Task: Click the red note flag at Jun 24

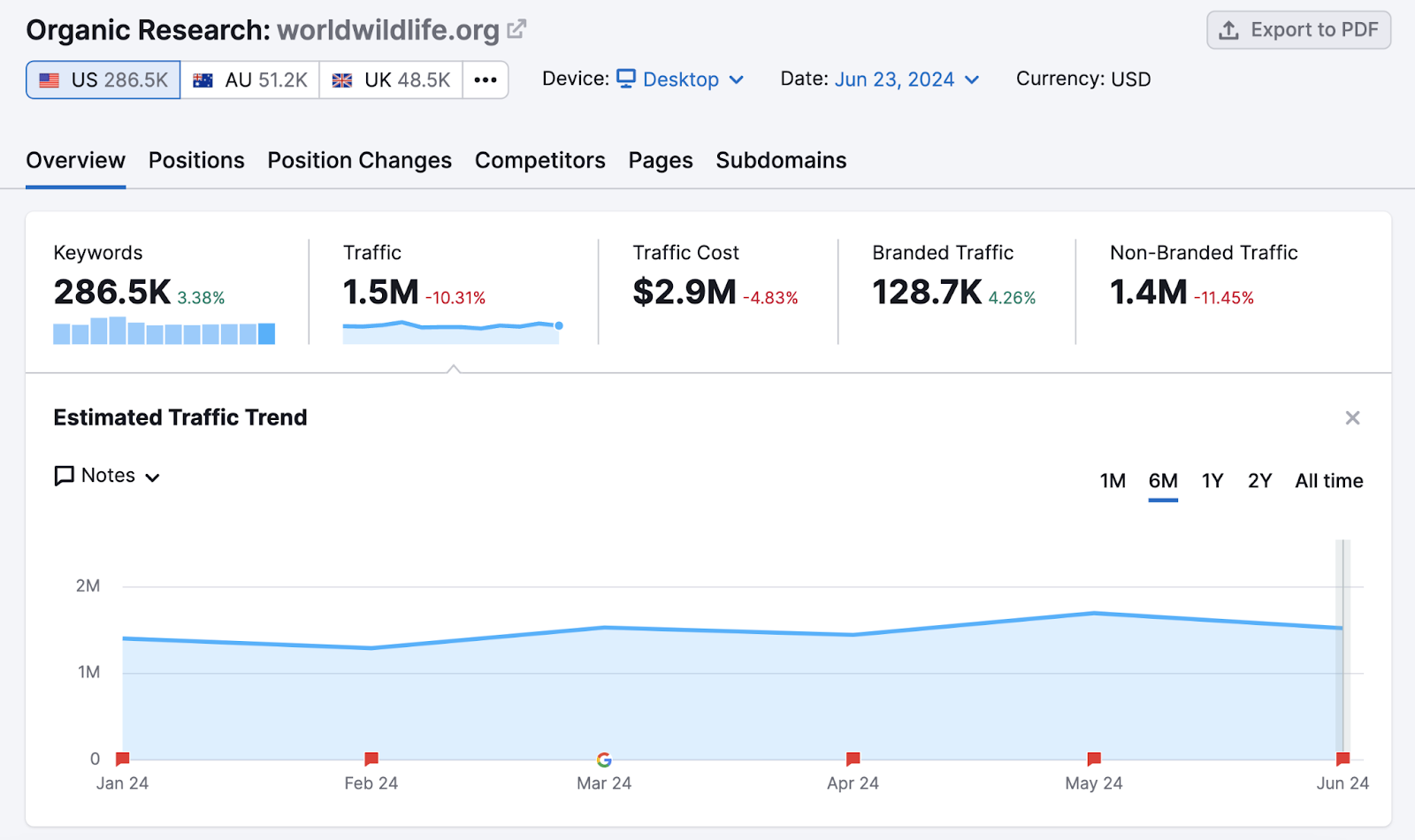Action: (x=1342, y=759)
